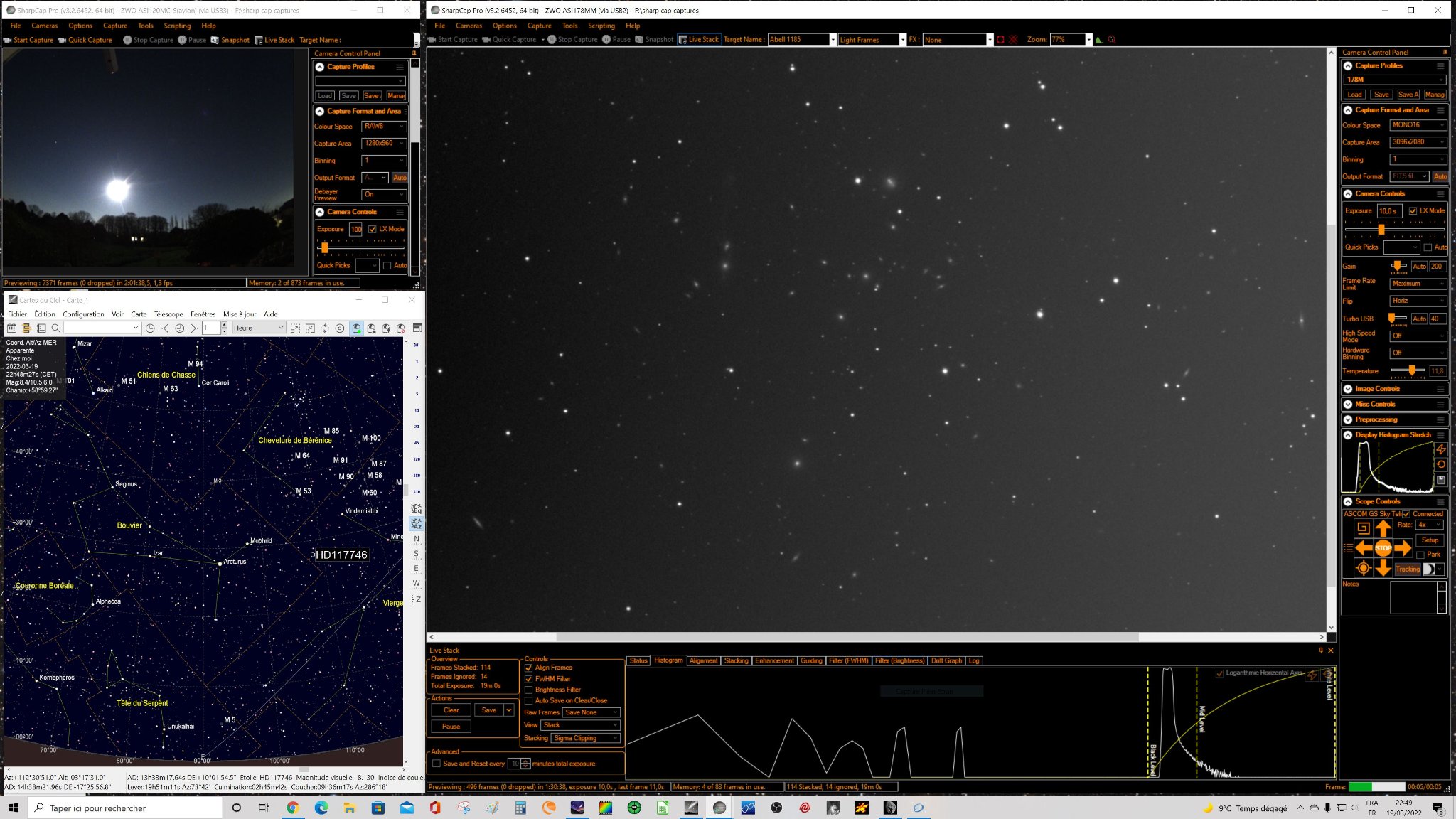Toggle the Connected checkbox for the ASCOM telescope
This screenshot has height=819, width=1456.
[x=1406, y=513]
